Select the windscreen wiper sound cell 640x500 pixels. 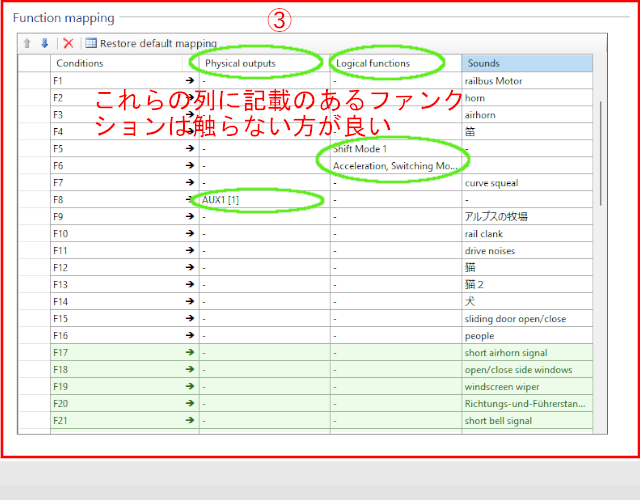tap(526, 386)
